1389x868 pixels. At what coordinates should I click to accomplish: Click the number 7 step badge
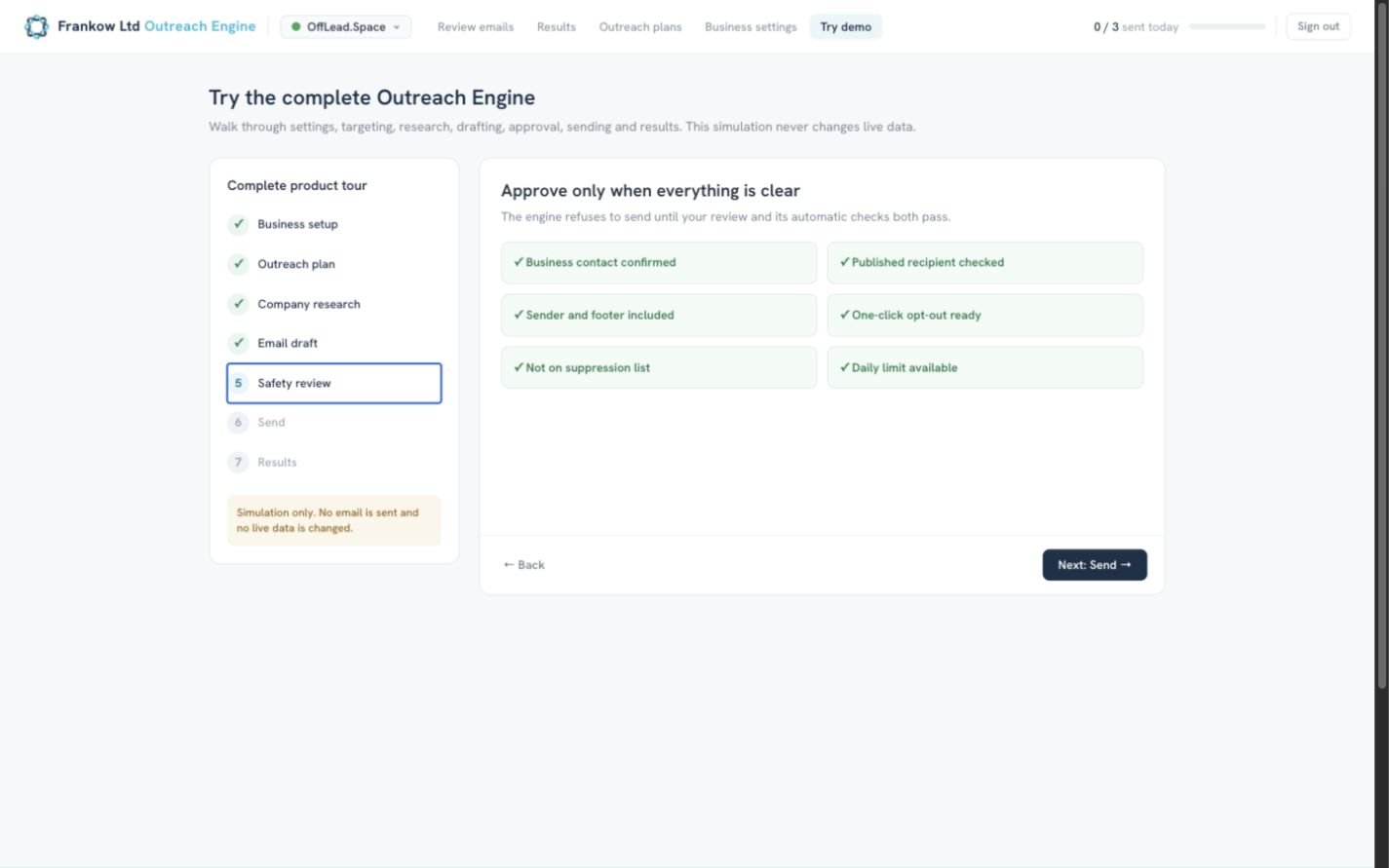tap(239, 462)
